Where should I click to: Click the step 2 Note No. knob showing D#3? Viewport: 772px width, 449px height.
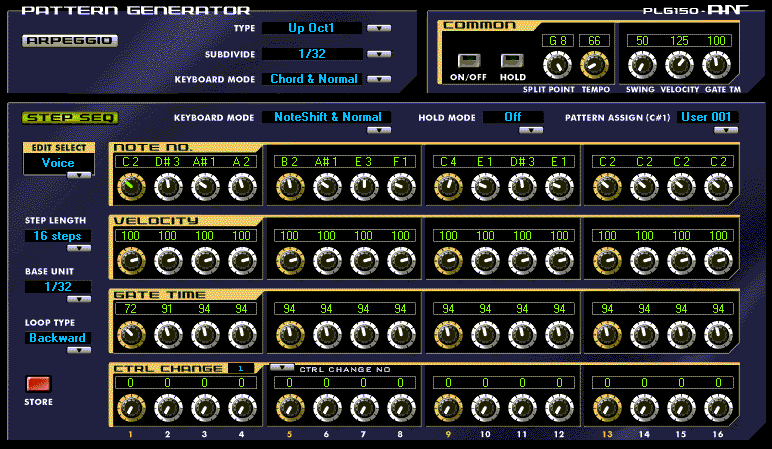[168, 187]
